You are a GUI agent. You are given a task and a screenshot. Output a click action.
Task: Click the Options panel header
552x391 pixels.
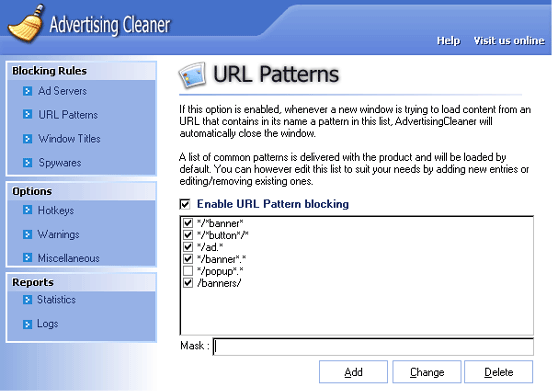point(81,191)
